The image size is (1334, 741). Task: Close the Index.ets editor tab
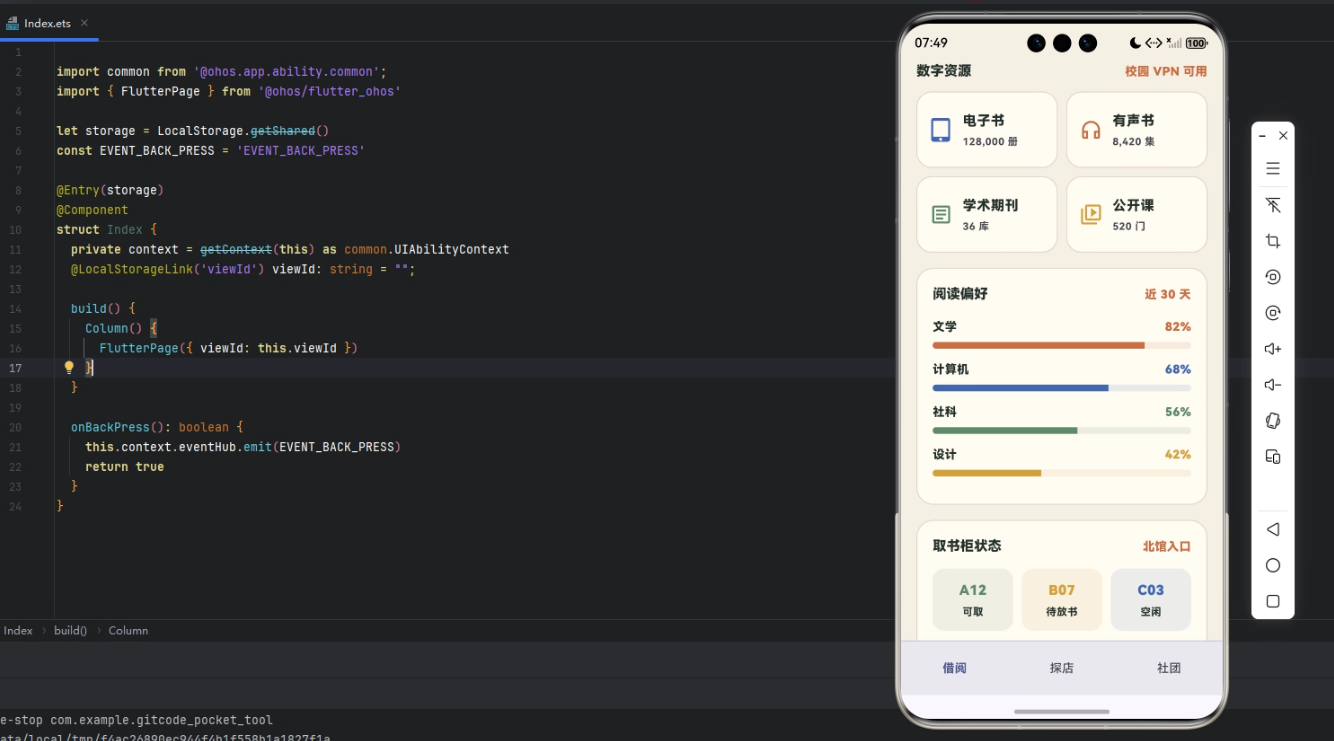point(84,23)
